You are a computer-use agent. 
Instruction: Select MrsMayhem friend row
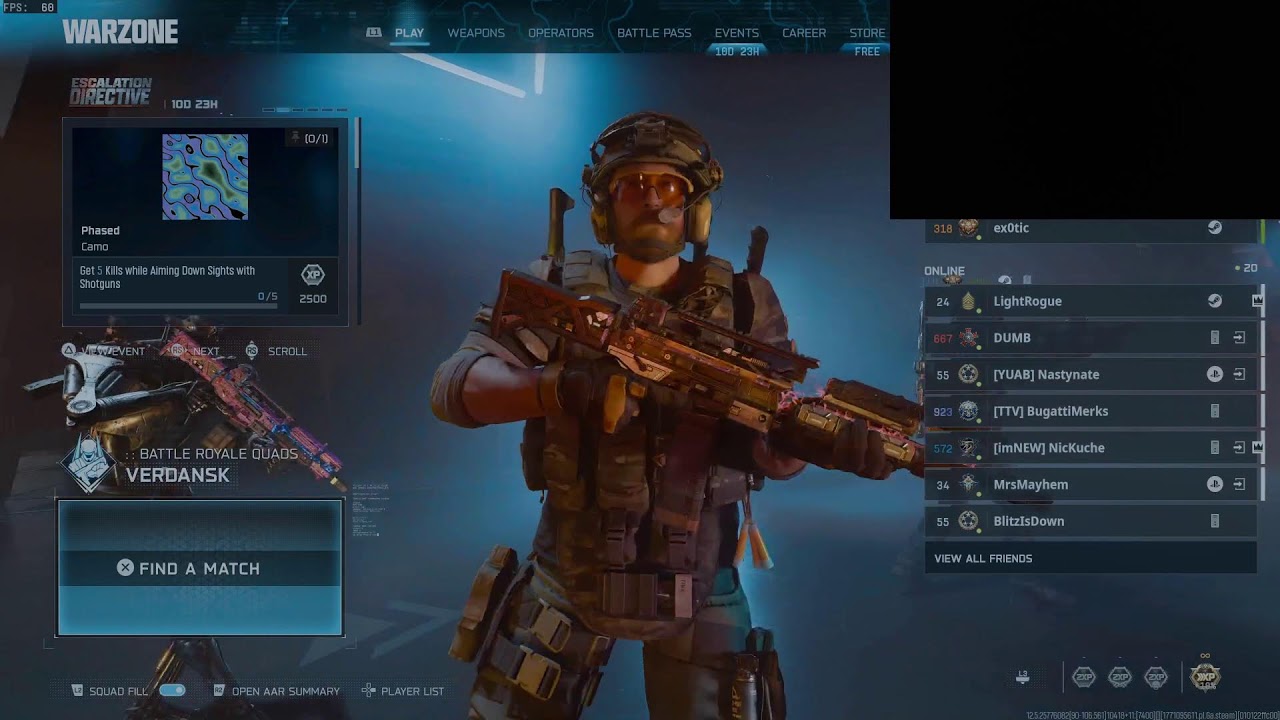pyautogui.click(x=1090, y=485)
